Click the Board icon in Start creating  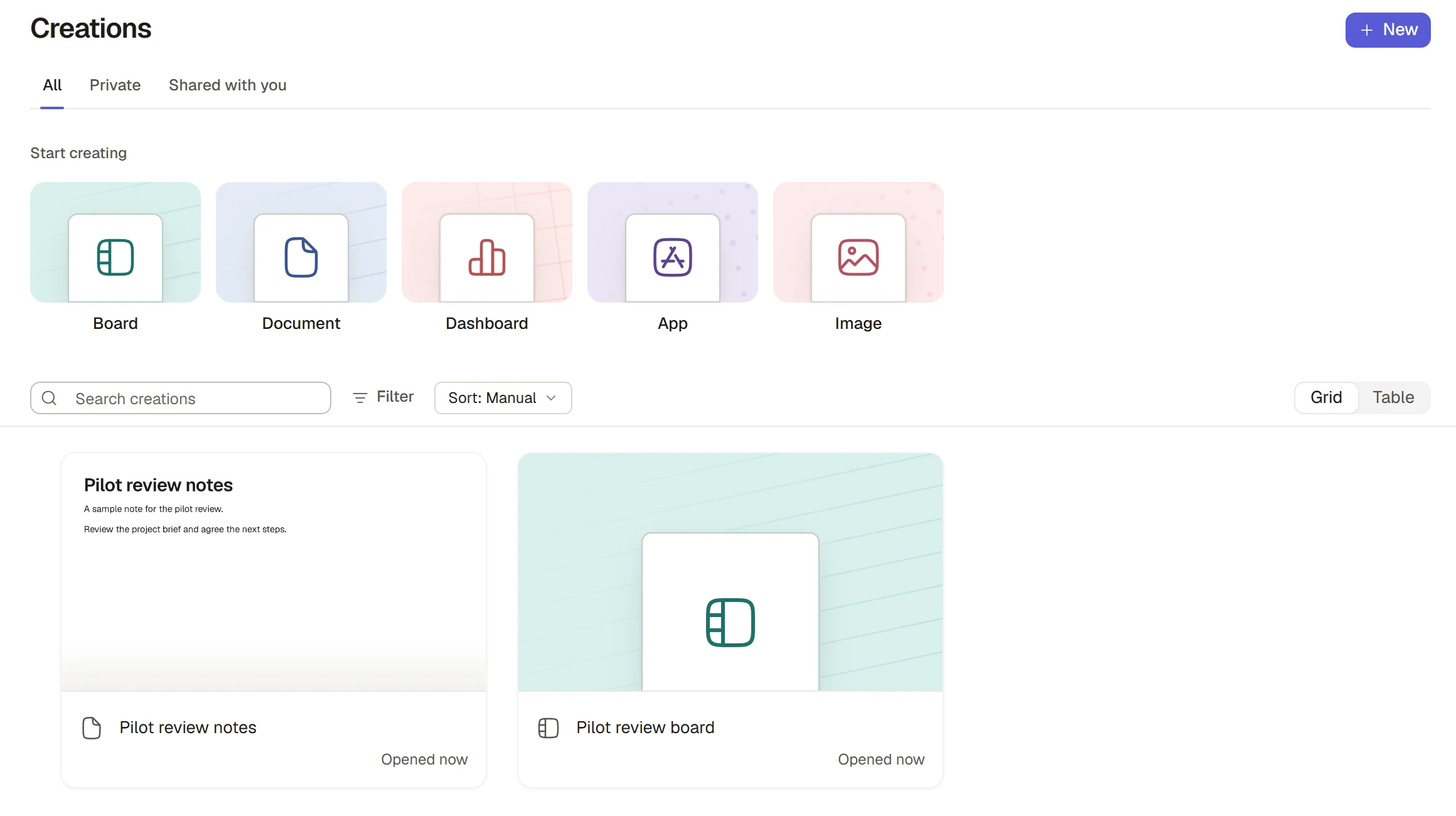(x=115, y=257)
